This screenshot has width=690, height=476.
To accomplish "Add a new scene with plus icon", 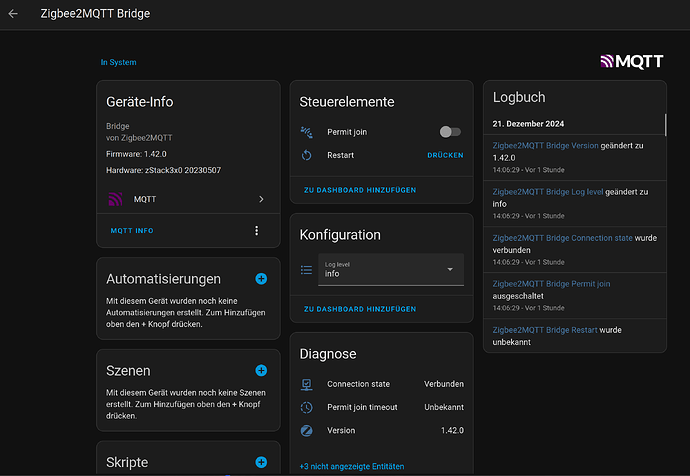I will 261,370.
